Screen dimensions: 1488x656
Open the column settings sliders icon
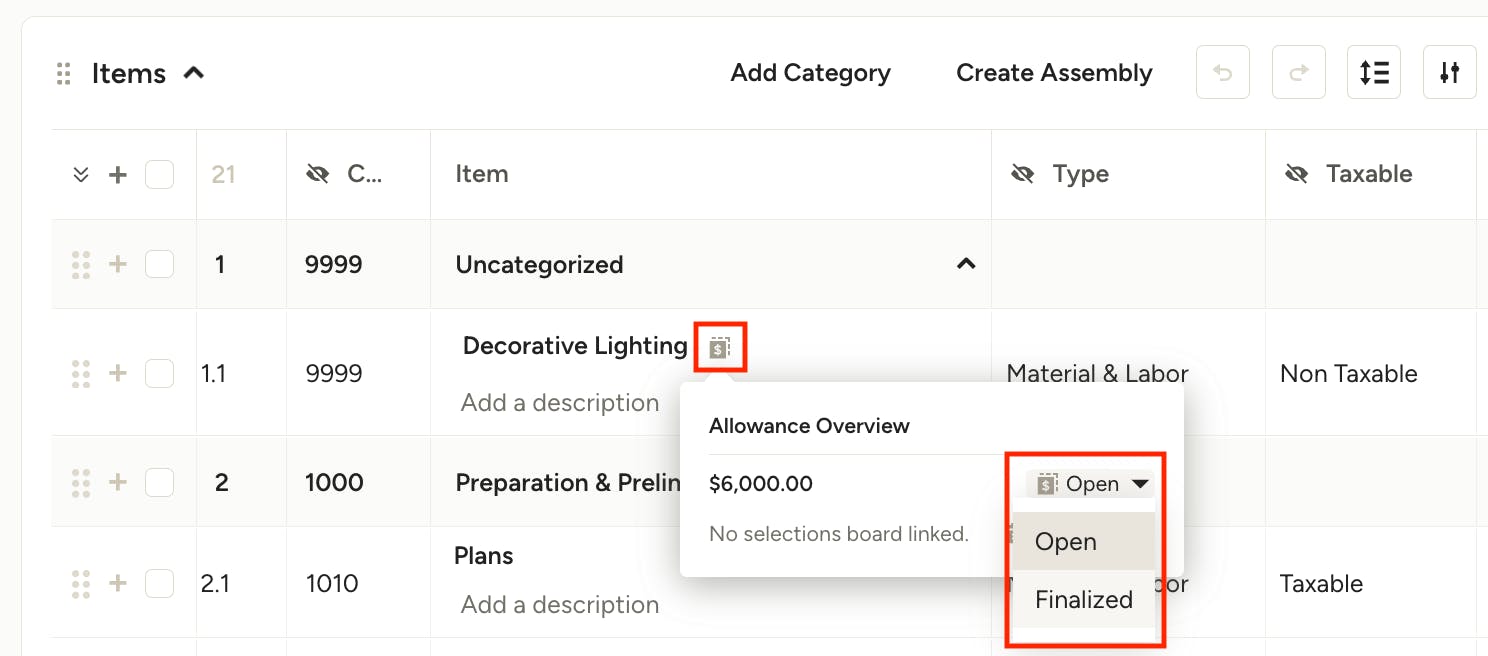point(1450,73)
